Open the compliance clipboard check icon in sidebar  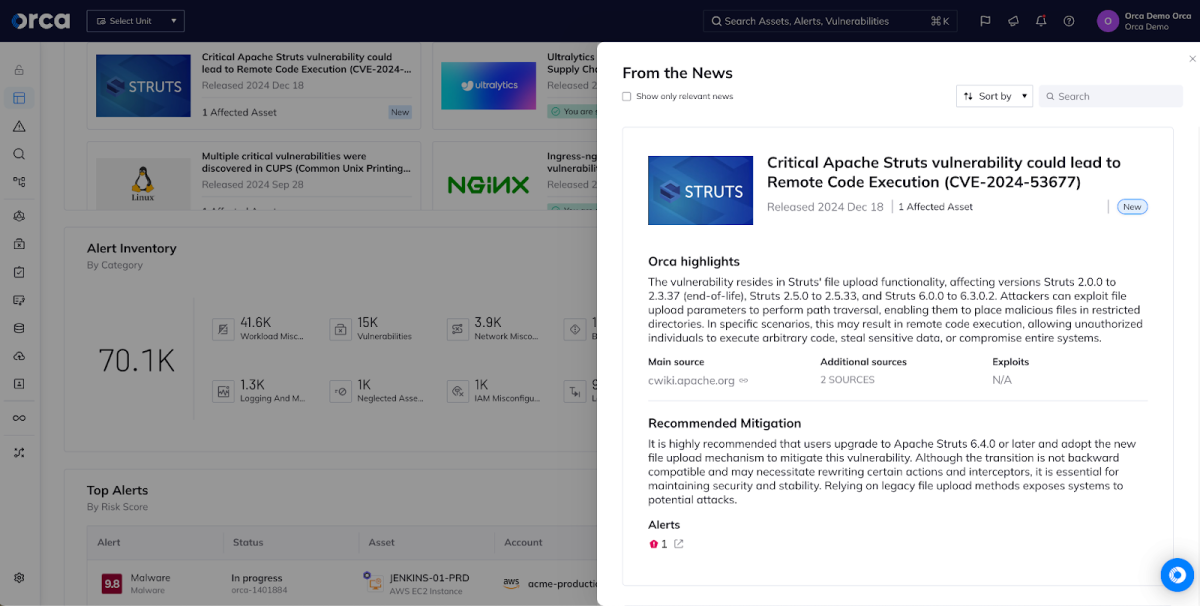click(19, 272)
